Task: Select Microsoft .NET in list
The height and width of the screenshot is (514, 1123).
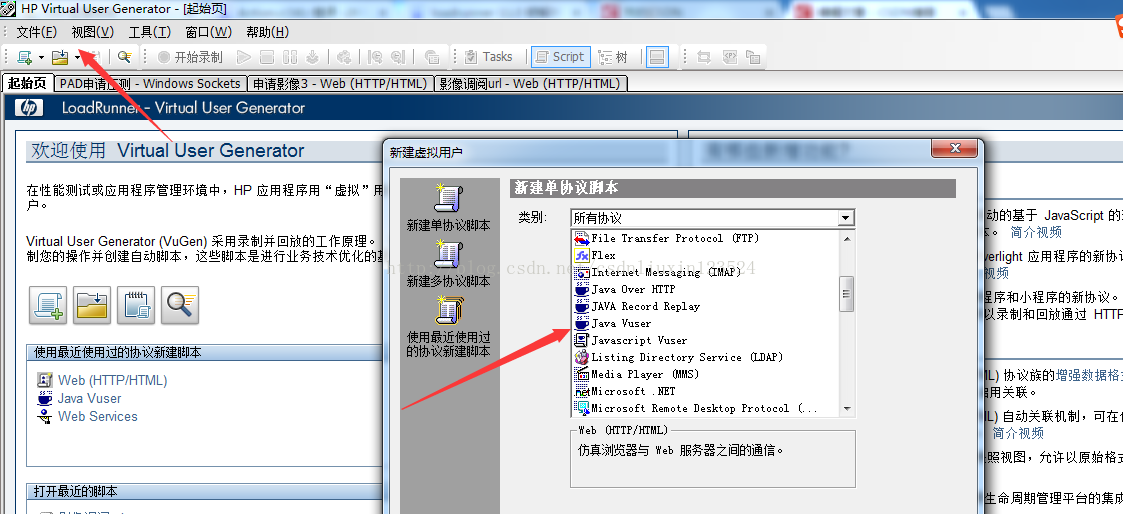Action: point(632,392)
